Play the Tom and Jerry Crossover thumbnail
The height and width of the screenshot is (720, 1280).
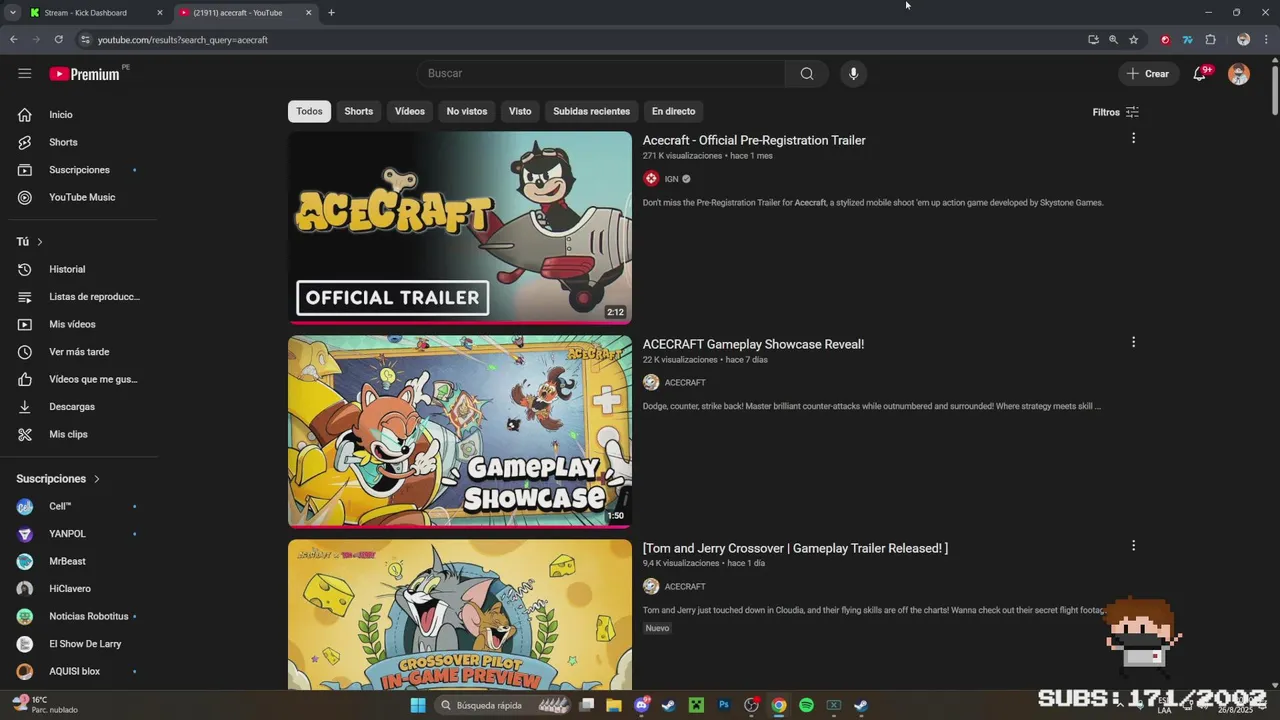[x=460, y=615]
